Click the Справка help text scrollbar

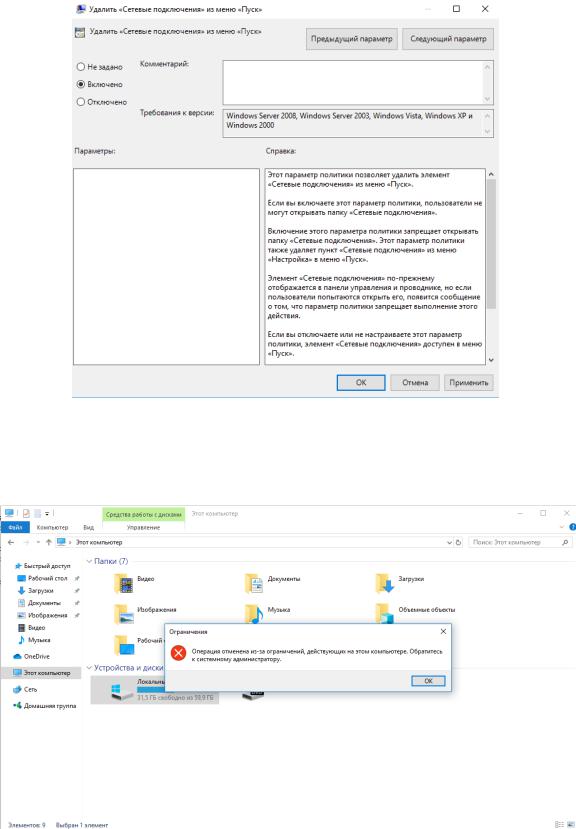point(491,244)
